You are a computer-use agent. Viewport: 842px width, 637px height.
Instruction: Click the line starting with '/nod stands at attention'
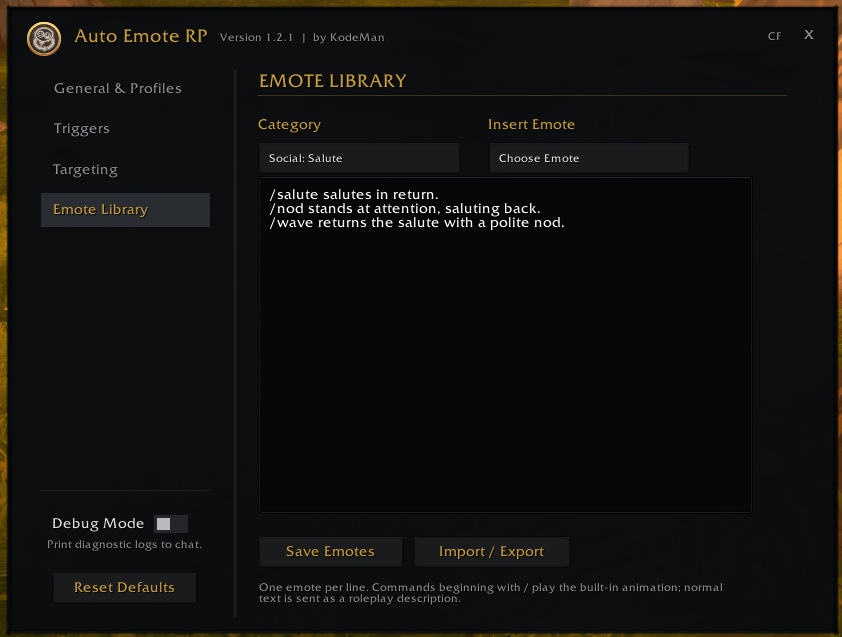pos(405,208)
